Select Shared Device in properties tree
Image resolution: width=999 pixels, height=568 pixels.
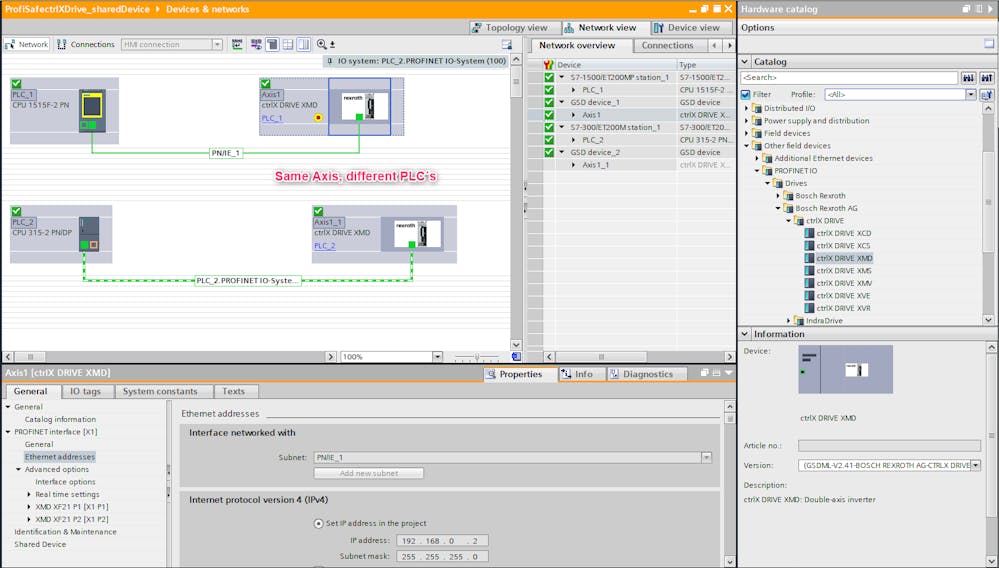click(x=40, y=544)
